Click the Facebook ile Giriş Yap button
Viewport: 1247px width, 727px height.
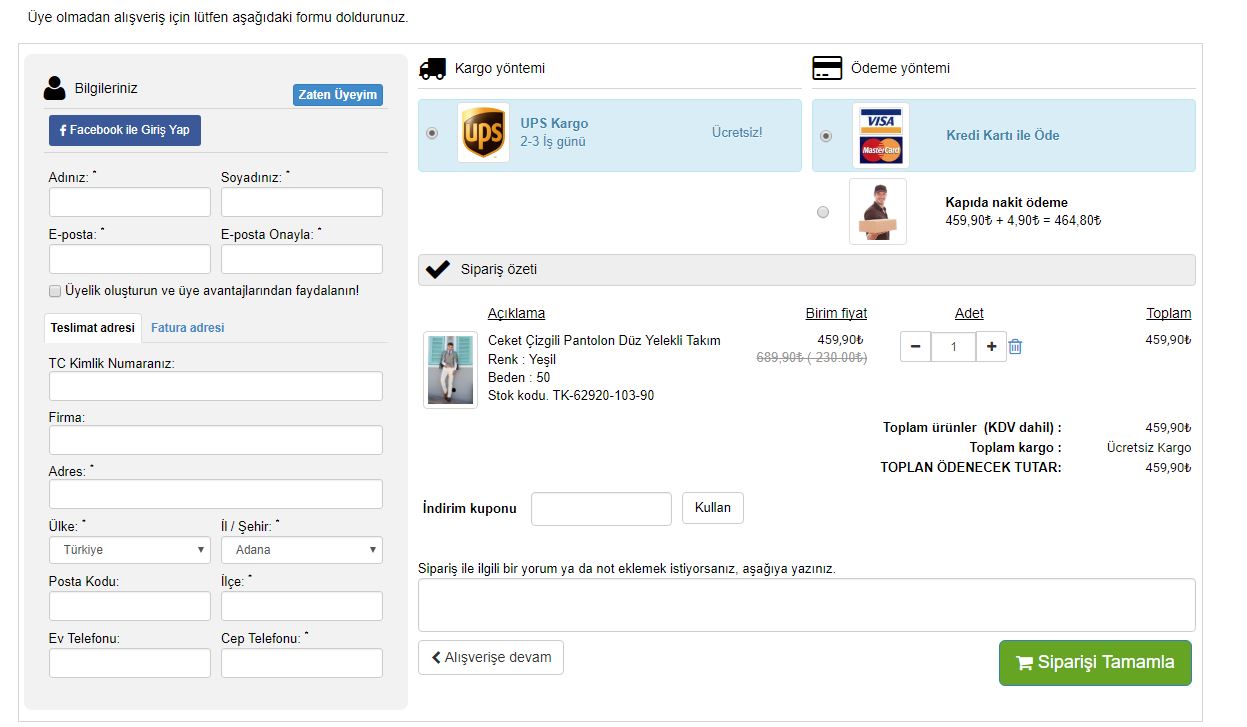pyautogui.click(x=125, y=130)
